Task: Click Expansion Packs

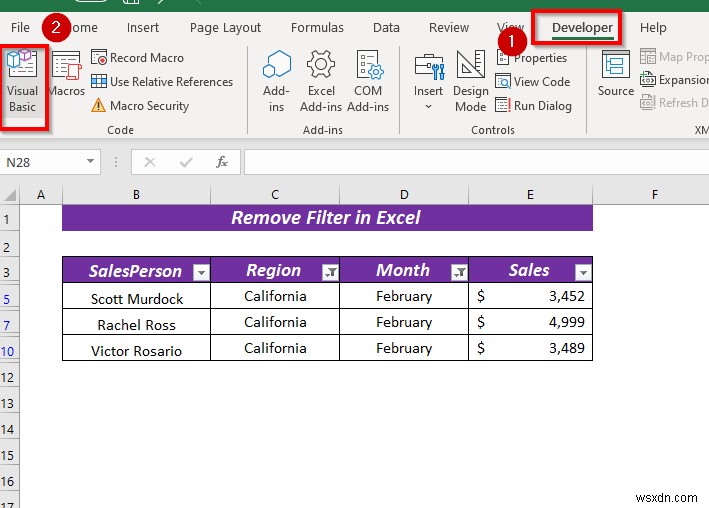Action: [x=674, y=80]
